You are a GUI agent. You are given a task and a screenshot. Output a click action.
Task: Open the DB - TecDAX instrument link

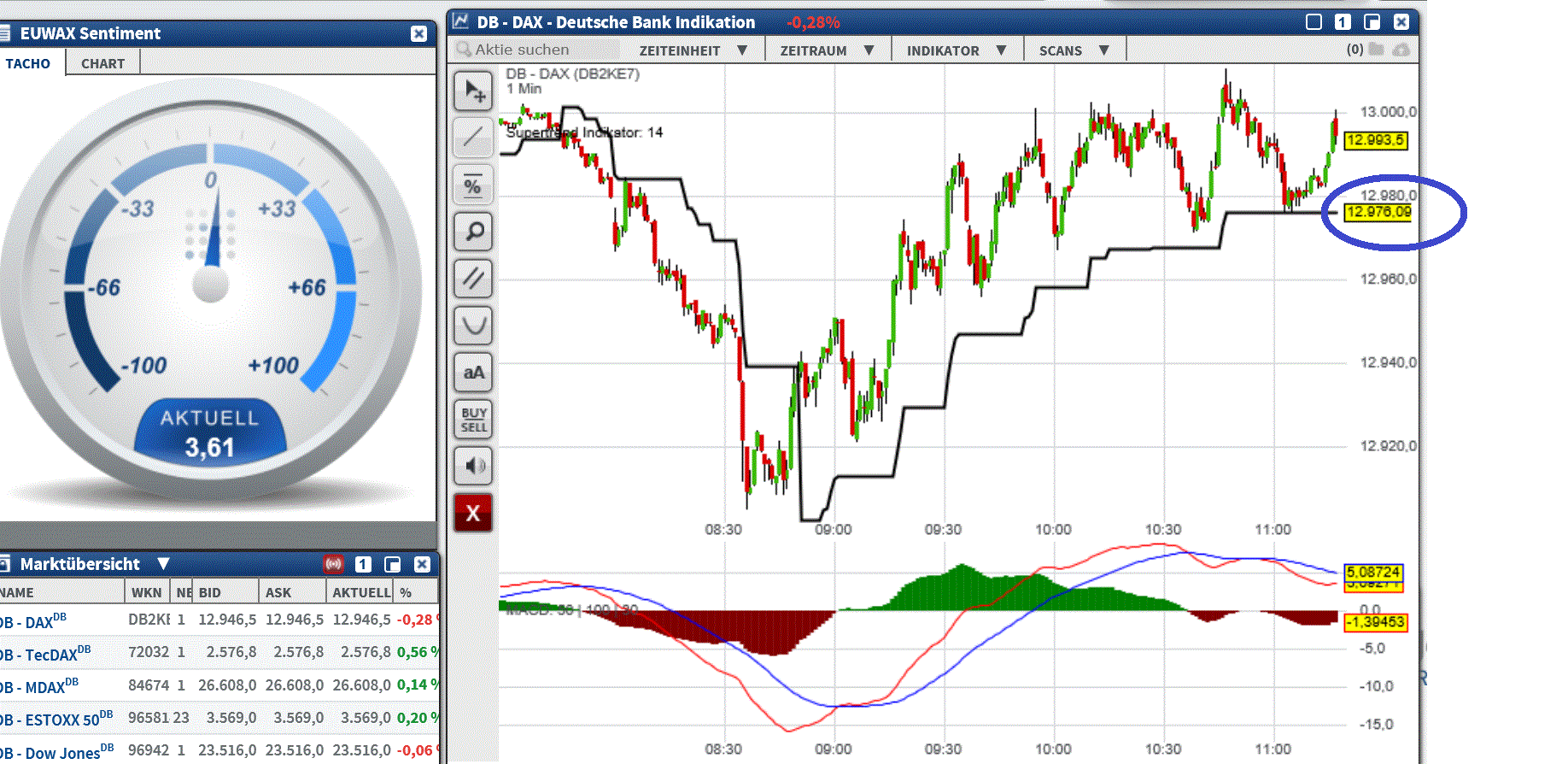point(44,653)
